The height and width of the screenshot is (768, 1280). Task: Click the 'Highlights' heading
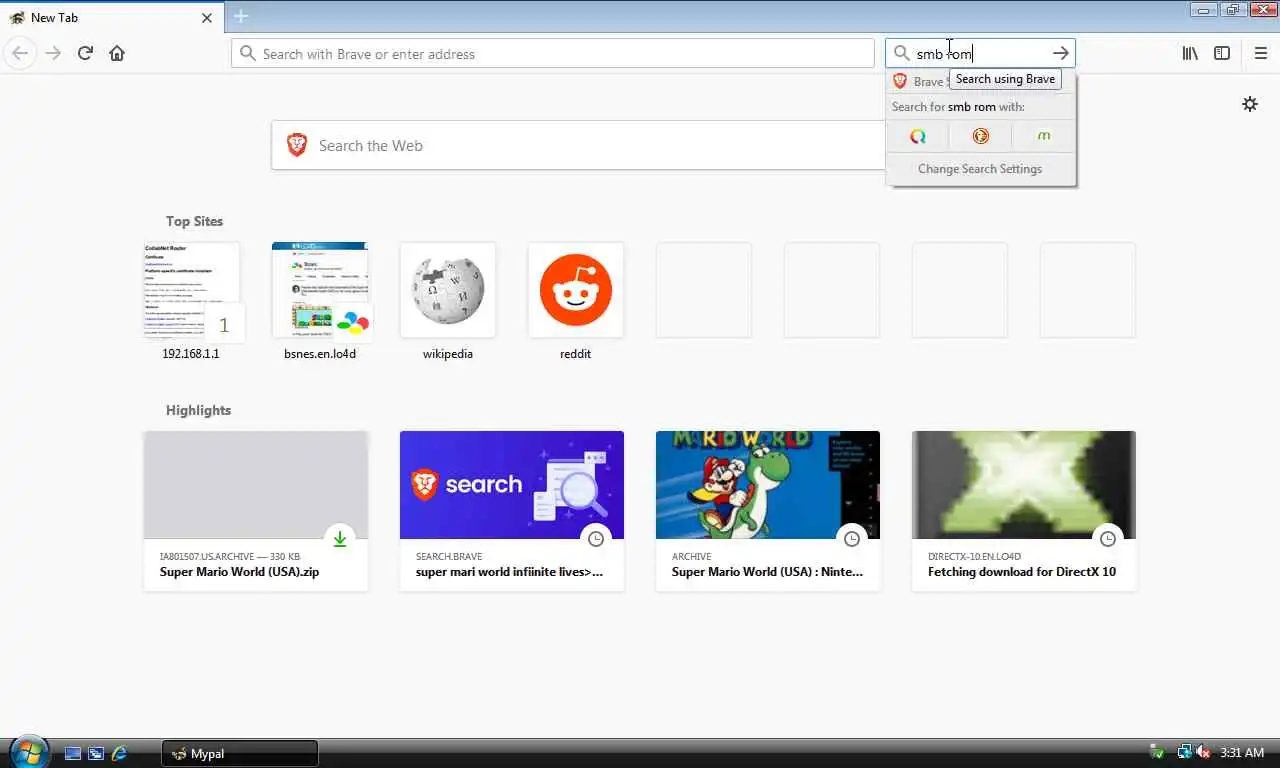click(x=198, y=410)
